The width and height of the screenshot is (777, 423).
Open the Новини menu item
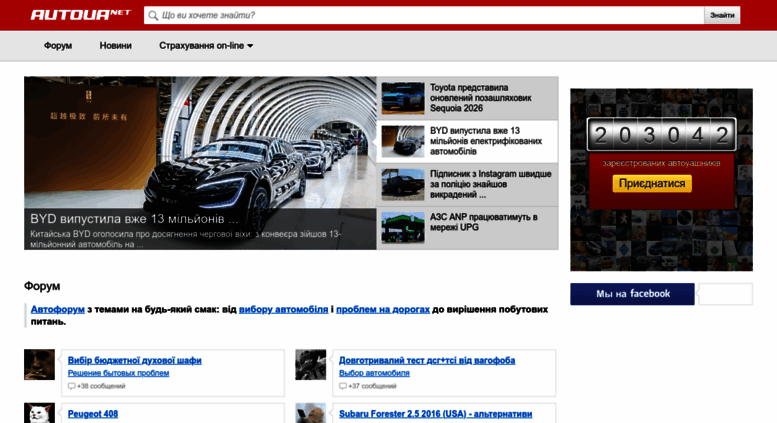(x=115, y=46)
